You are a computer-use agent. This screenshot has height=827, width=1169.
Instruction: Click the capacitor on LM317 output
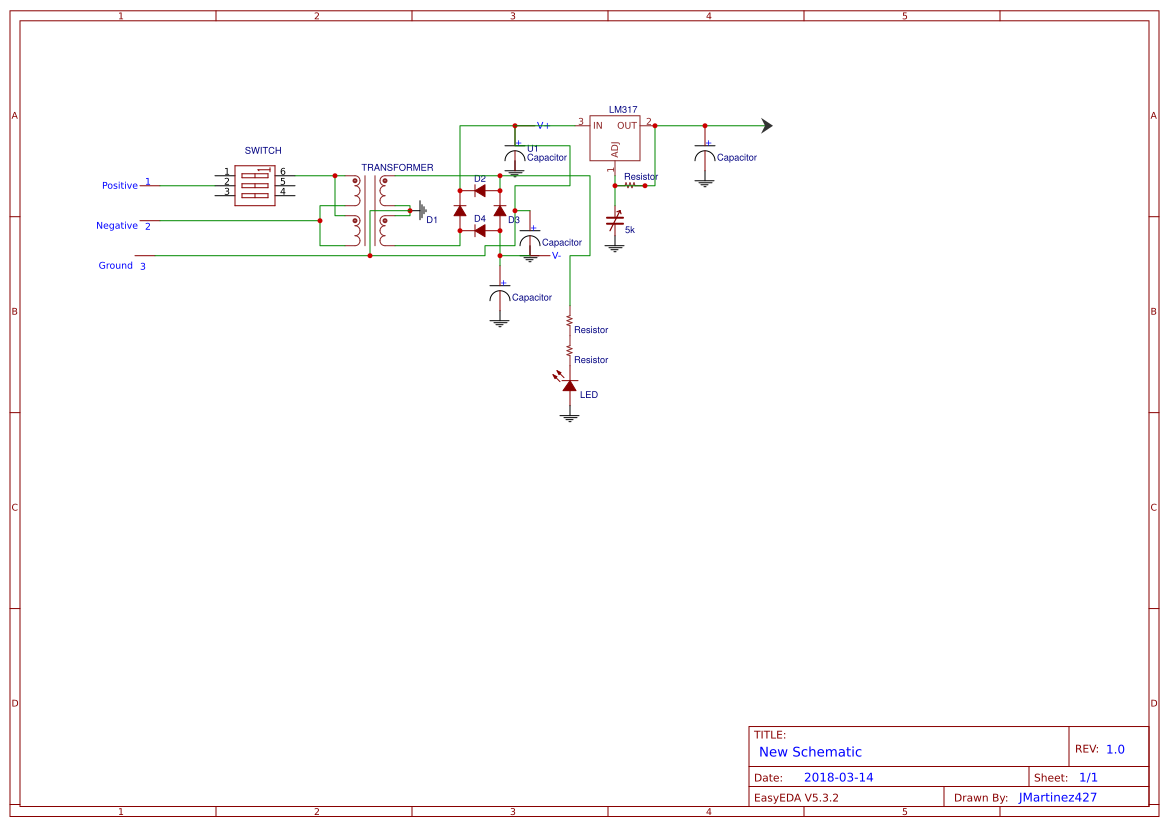[x=705, y=160]
